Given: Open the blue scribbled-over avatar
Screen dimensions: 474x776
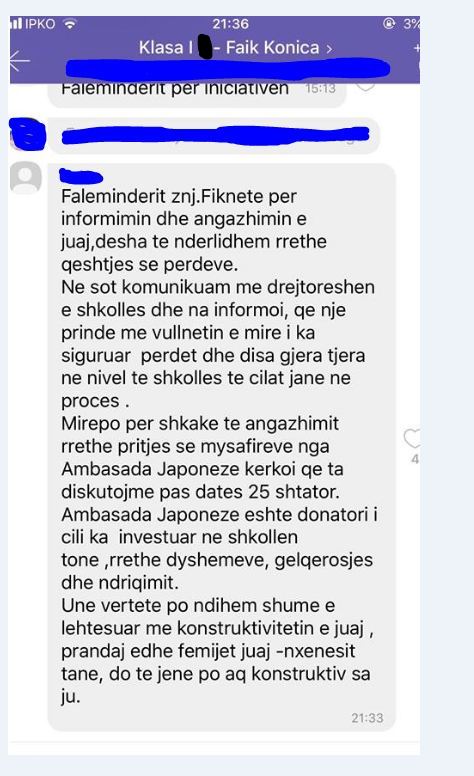Looking at the screenshot, I should point(27,134).
